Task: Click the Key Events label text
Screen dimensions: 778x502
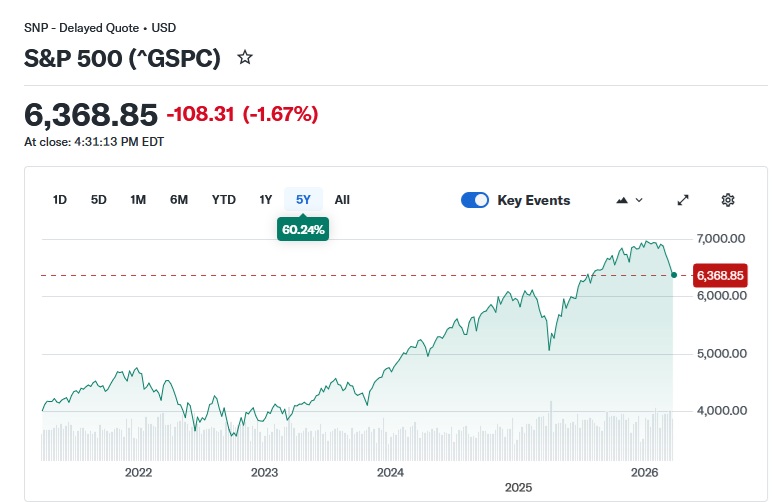Action: coord(533,200)
